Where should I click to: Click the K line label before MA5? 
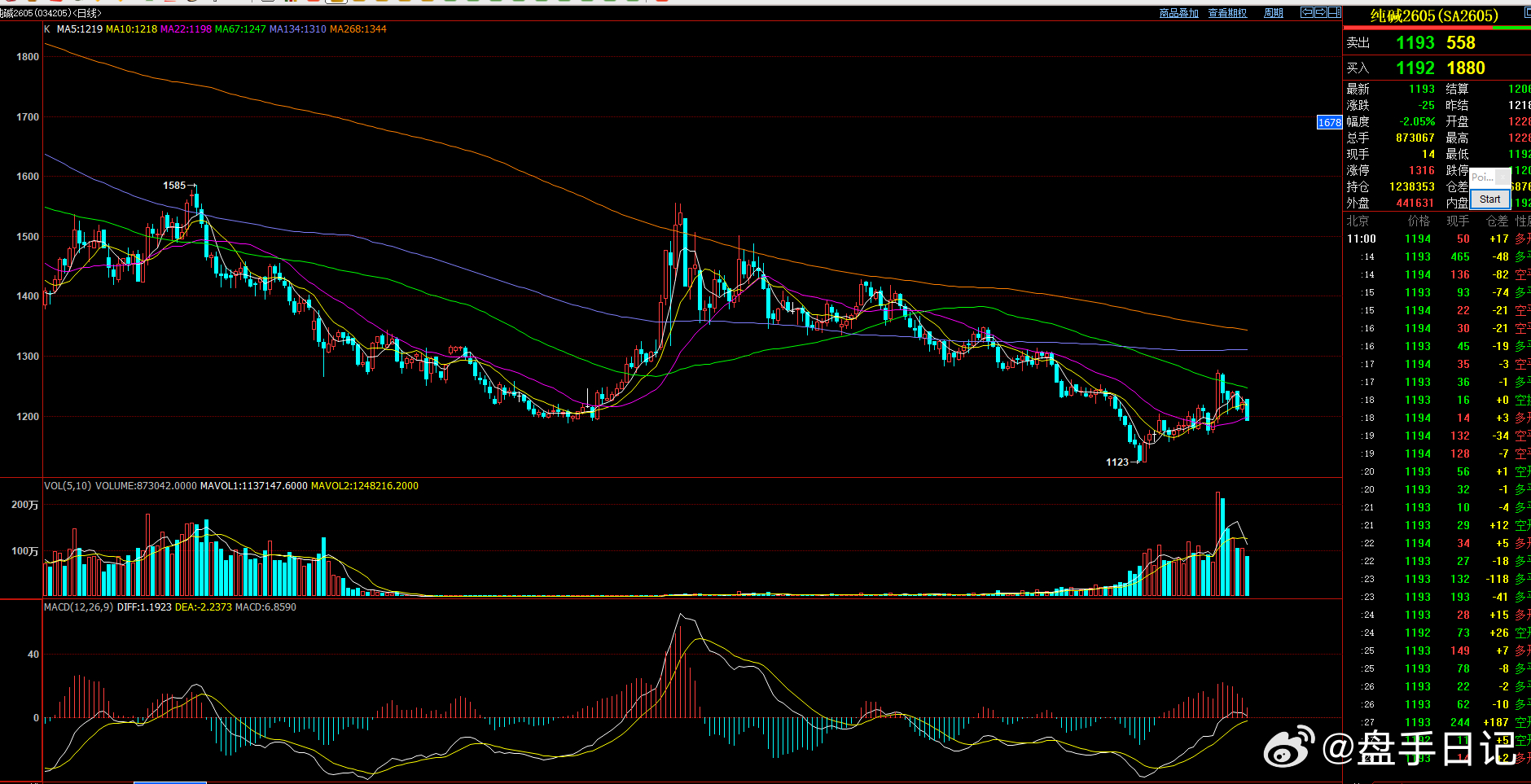pyautogui.click(x=47, y=29)
